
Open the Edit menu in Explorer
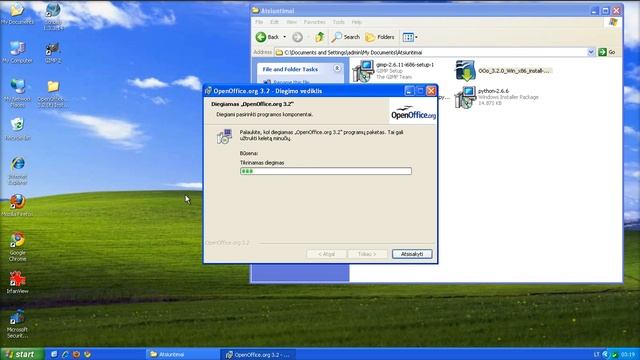(274, 22)
